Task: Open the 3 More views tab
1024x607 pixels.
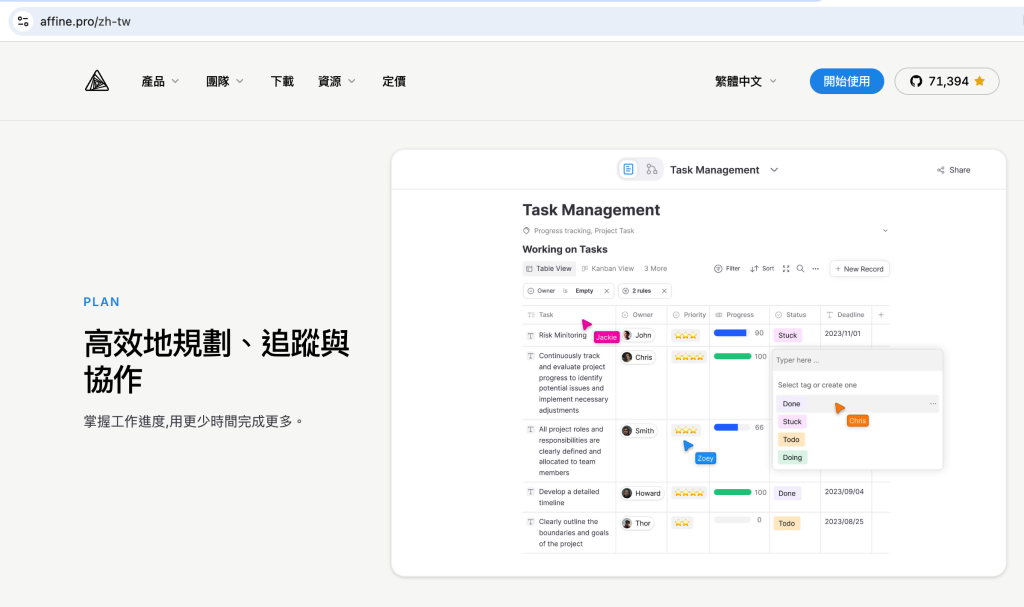Action: click(x=655, y=269)
